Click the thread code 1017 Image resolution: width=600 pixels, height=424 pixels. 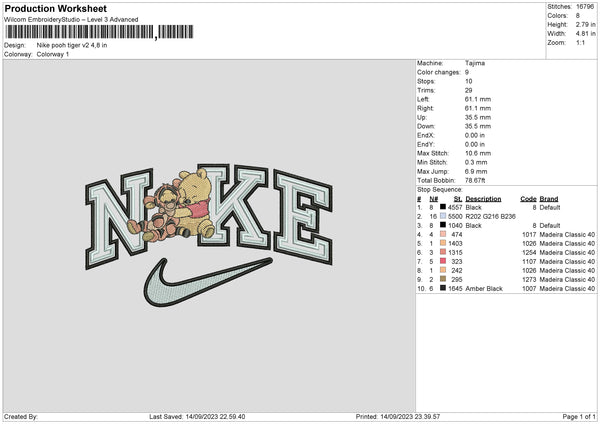pos(529,234)
